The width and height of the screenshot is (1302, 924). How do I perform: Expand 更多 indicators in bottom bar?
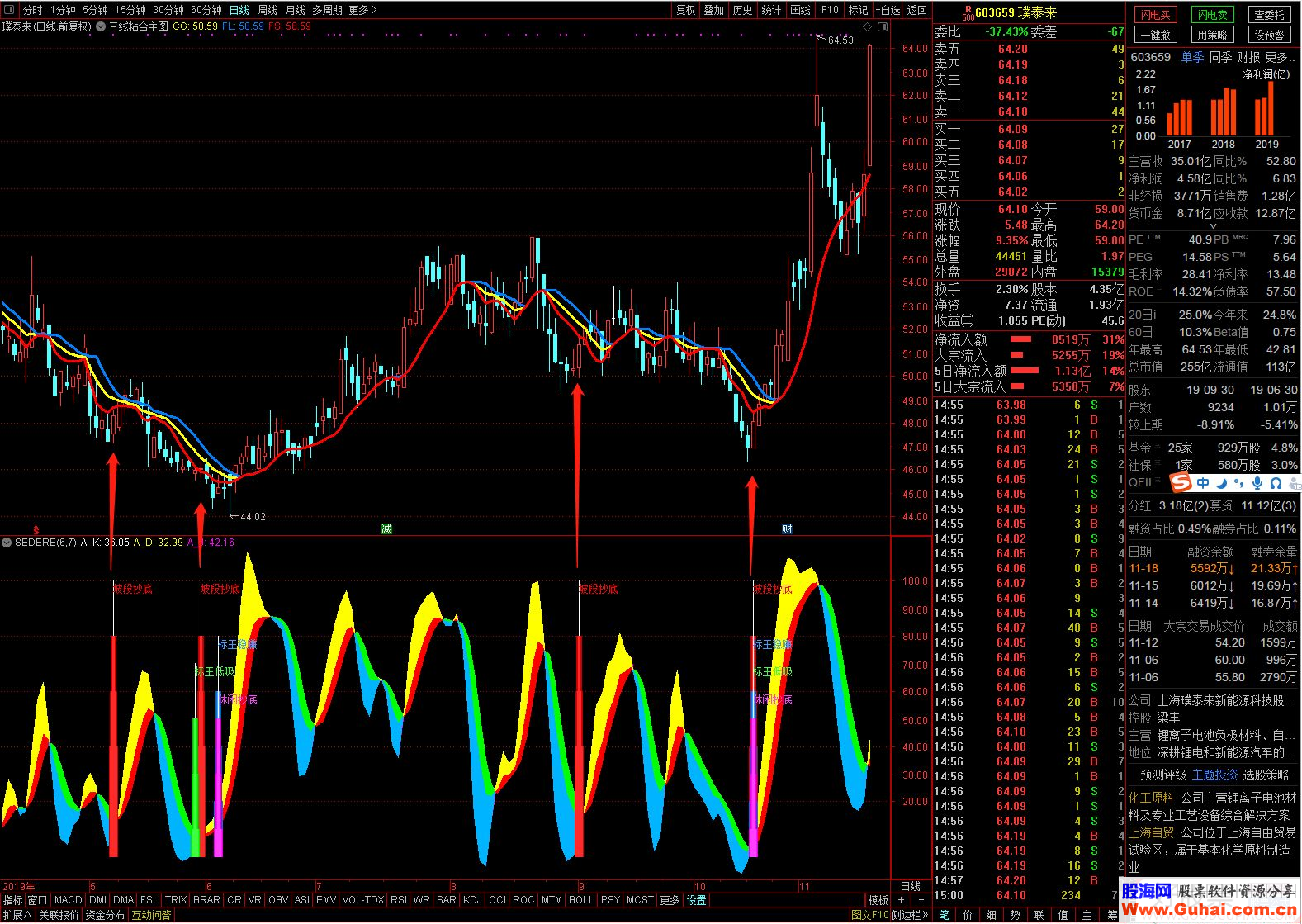click(670, 900)
